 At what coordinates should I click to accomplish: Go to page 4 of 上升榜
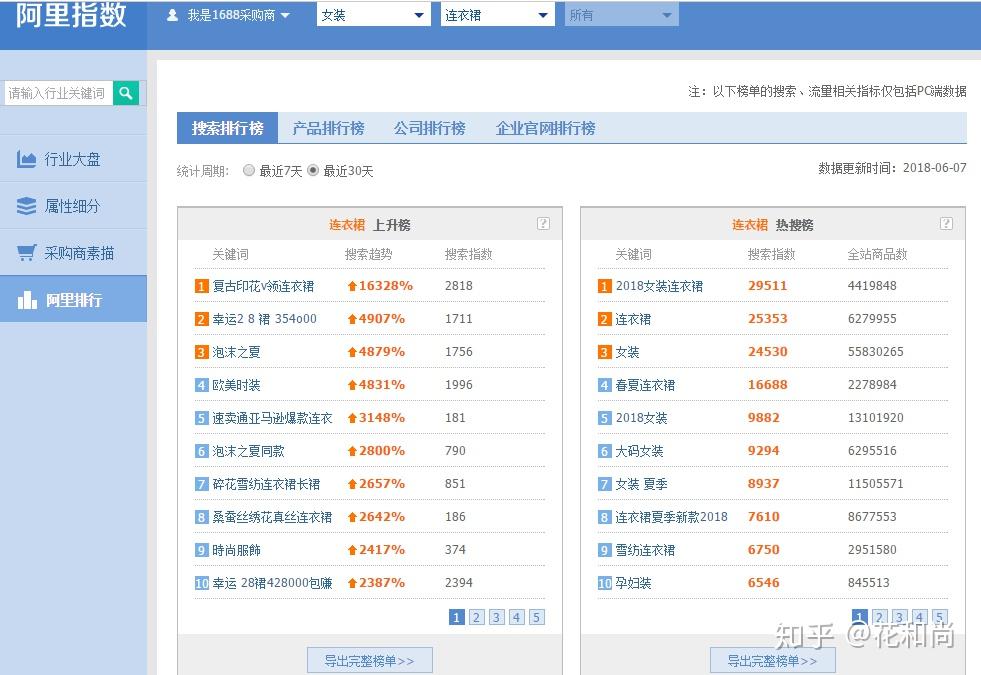point(516,617)
